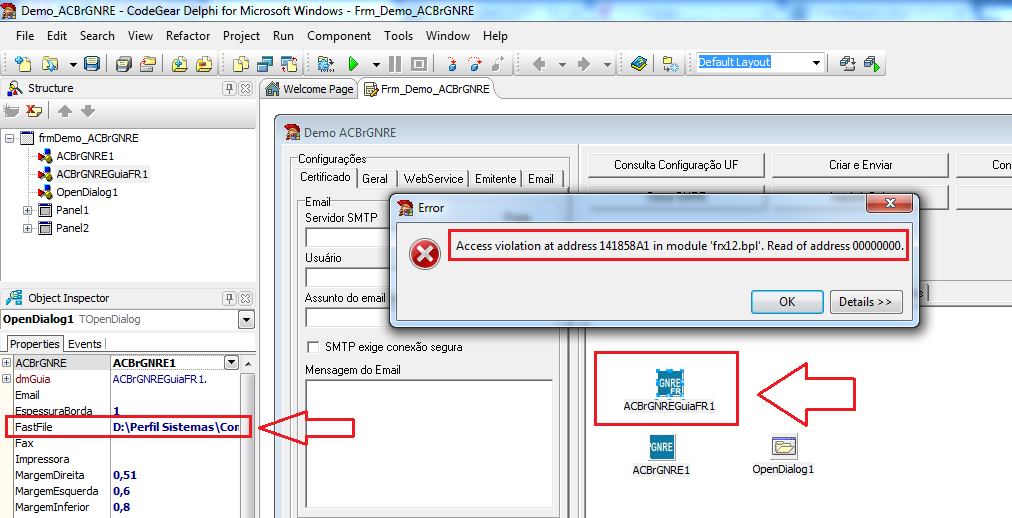The height and width of the screenshot is (518, 1012).
Task: Click Details >> in the Error dialog
Action: click(x=865, y=301)
